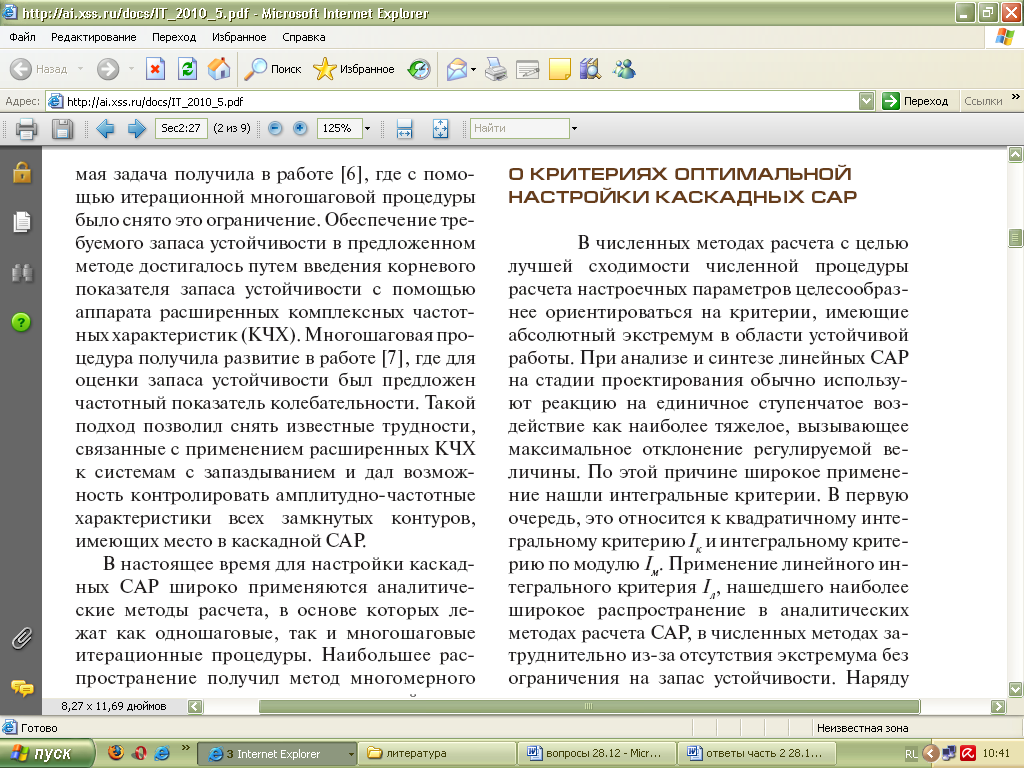Viewport: 1024px width, 768px height.
Task: Switch to ответы часть 2 Word document
Action: pos(756,754)
